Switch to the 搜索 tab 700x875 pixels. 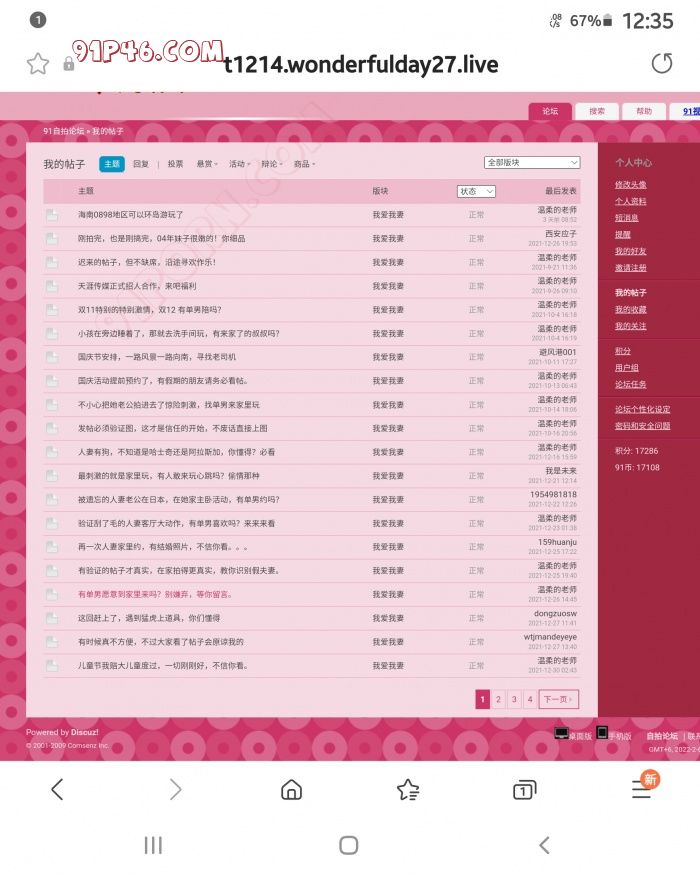click(x=597, y=111)
